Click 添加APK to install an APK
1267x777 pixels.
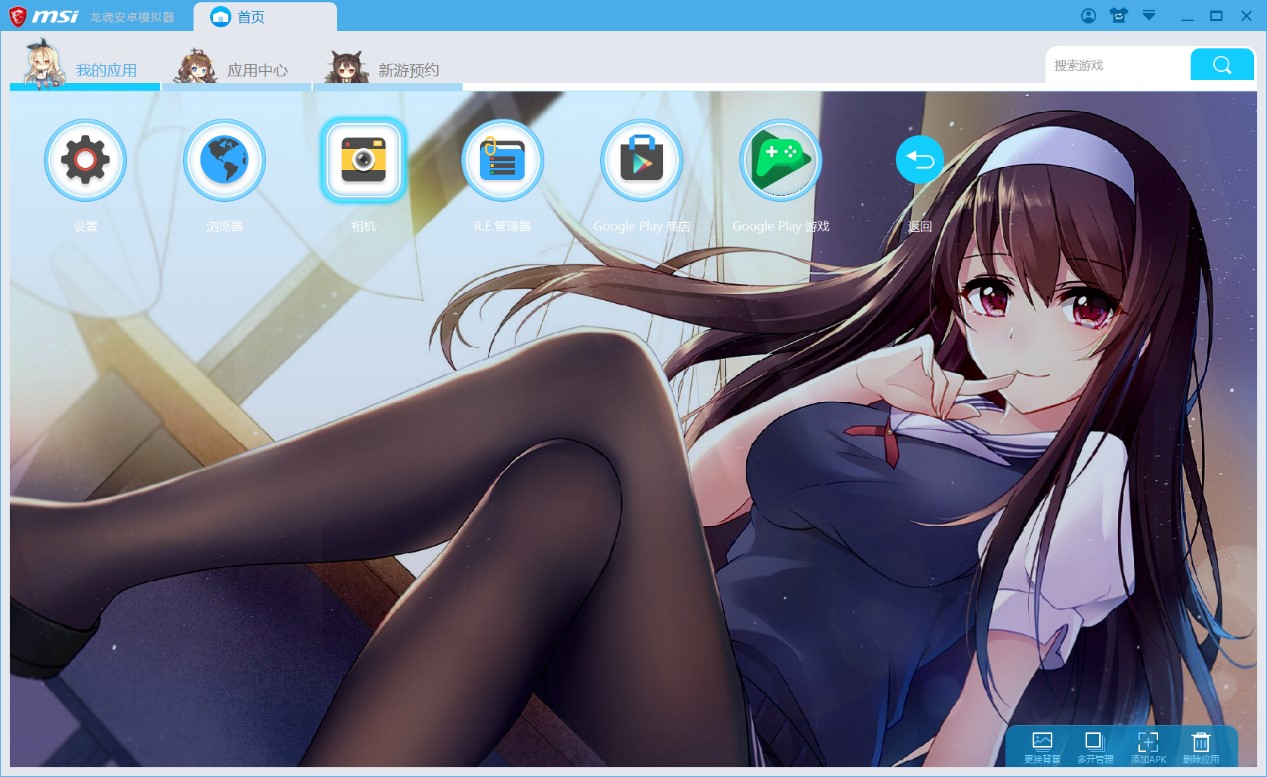(x=1148, y=746)
